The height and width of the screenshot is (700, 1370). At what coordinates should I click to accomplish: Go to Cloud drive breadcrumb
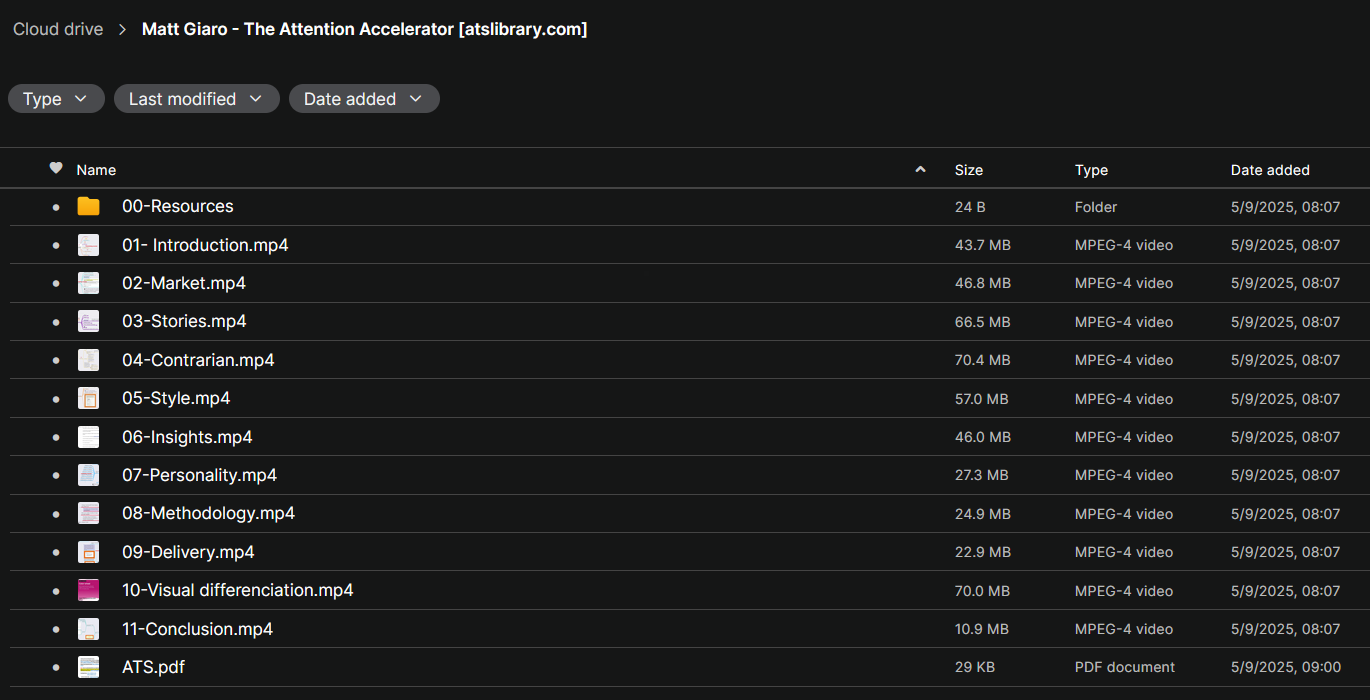click(x=58, y=29)
